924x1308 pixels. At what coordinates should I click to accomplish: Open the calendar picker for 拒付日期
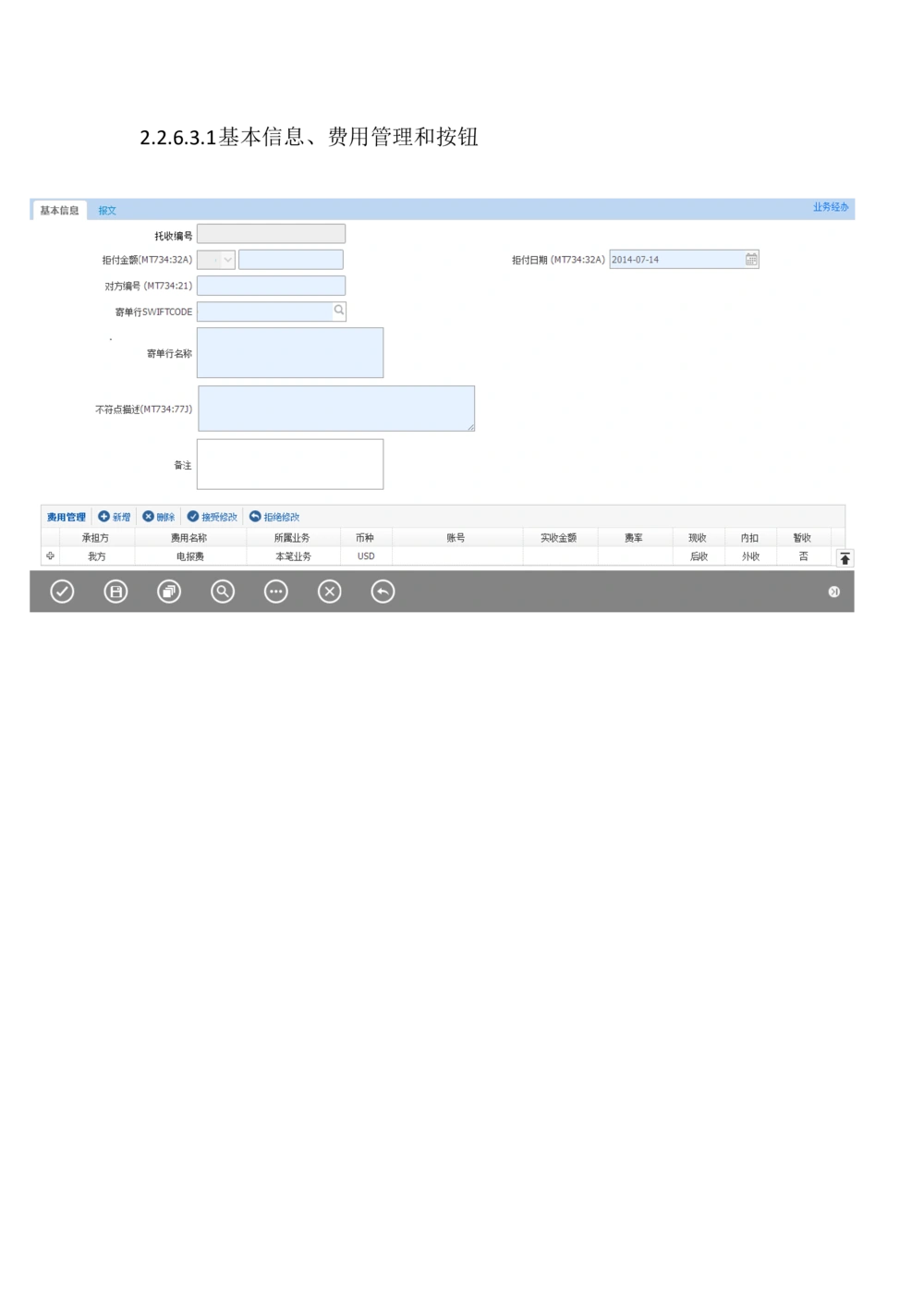tap(751, 260)
